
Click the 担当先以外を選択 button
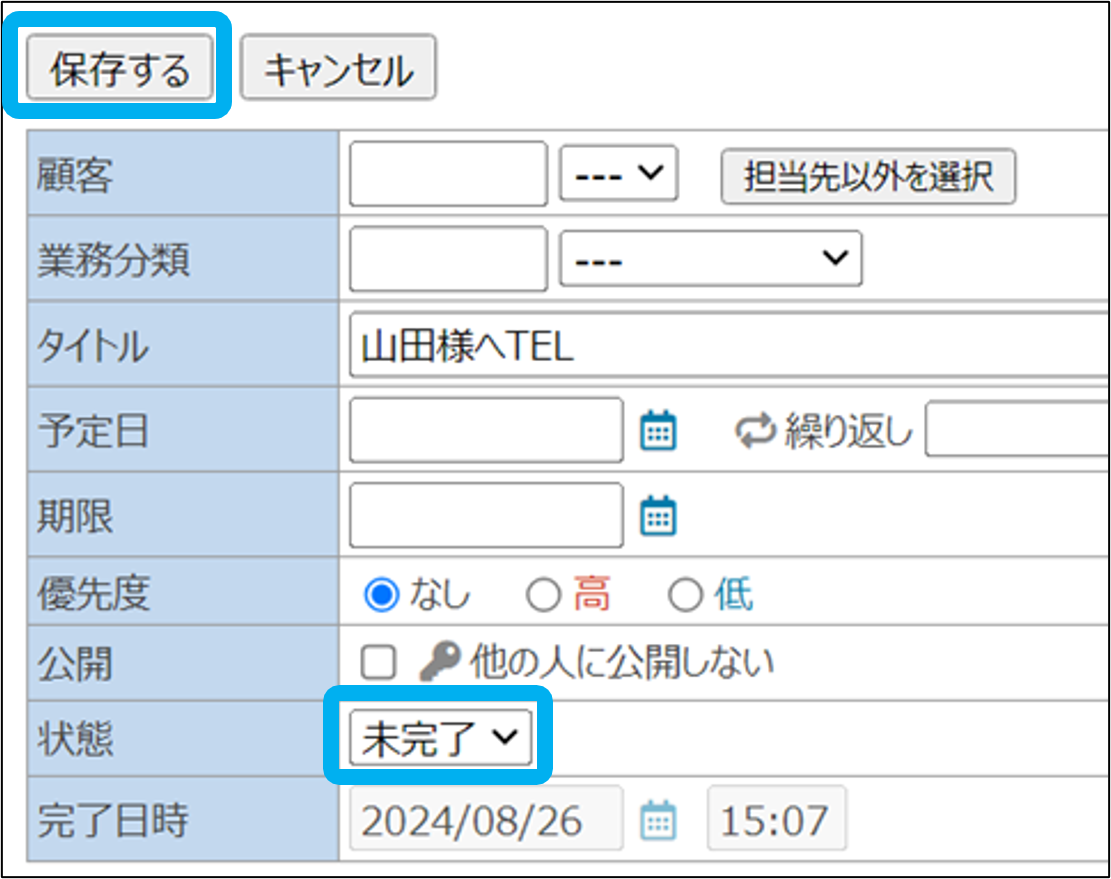(867, 177)
